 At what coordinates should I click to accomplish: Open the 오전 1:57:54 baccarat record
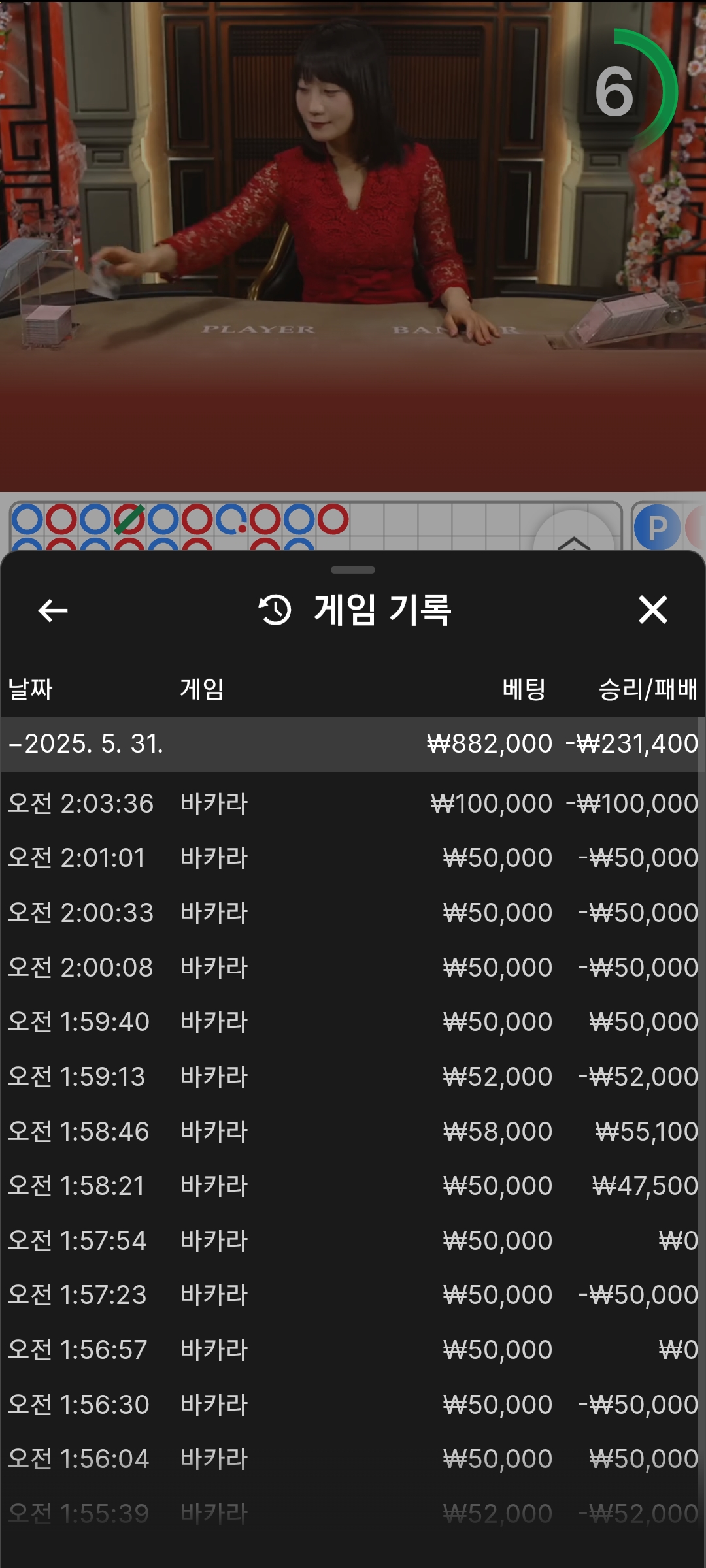click(353, 1241)
